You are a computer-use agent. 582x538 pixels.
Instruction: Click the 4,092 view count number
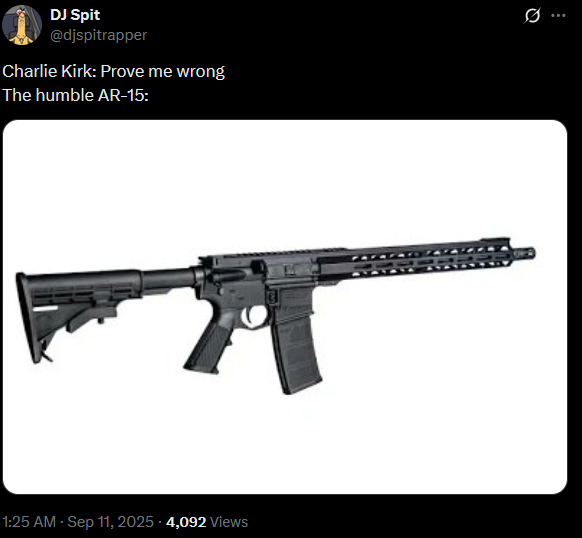click(x=186, y=522)
